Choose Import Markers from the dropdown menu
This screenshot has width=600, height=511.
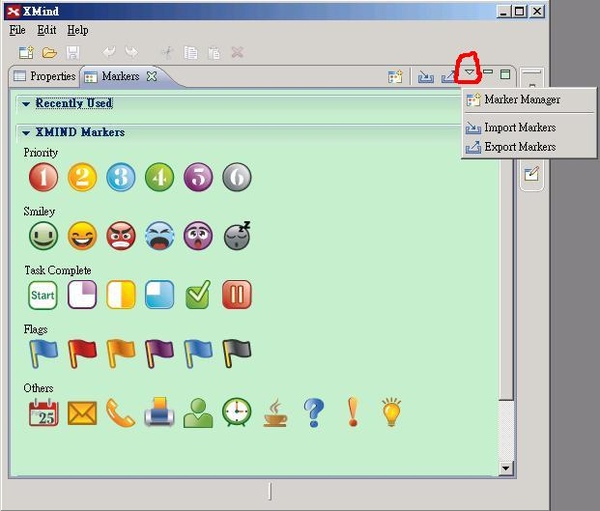pos(529,127)
